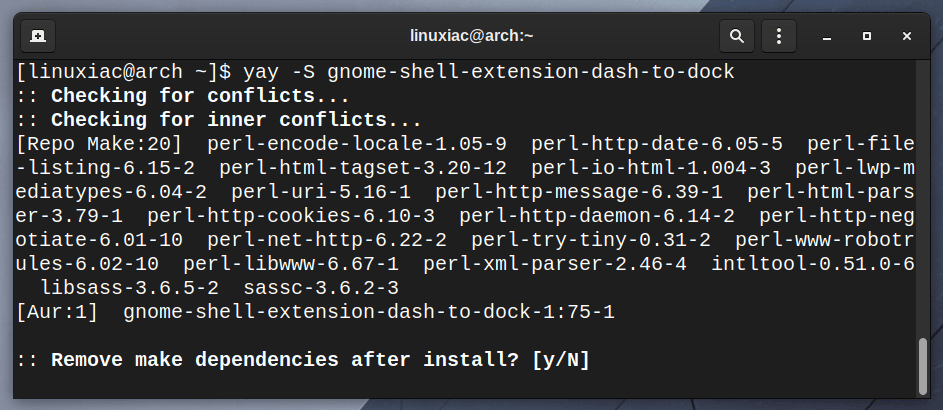Click the [linuxiac@arch ~]$ shell prompt
Image resolution: width=943 pixels, height=410 pixels.
(123, 72)
